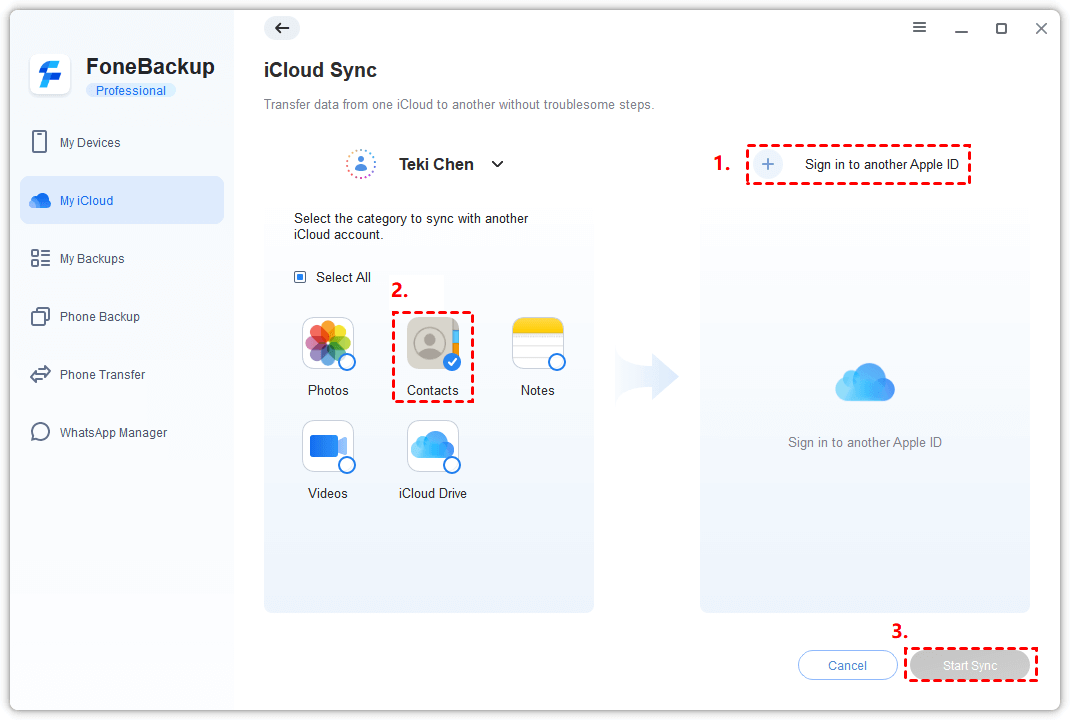The image size is (1070, 720).
Task: Select the iCloud Drive app icon
Action: 433,446
